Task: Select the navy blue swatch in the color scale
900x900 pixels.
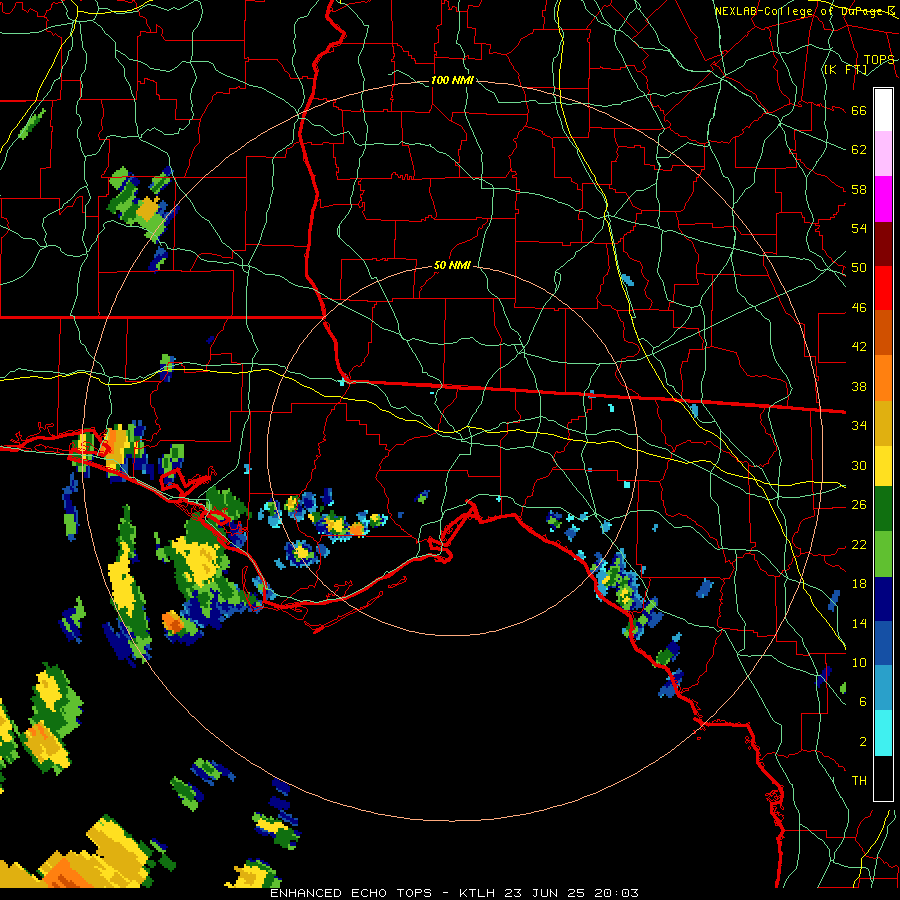Action: pos(883,599)
